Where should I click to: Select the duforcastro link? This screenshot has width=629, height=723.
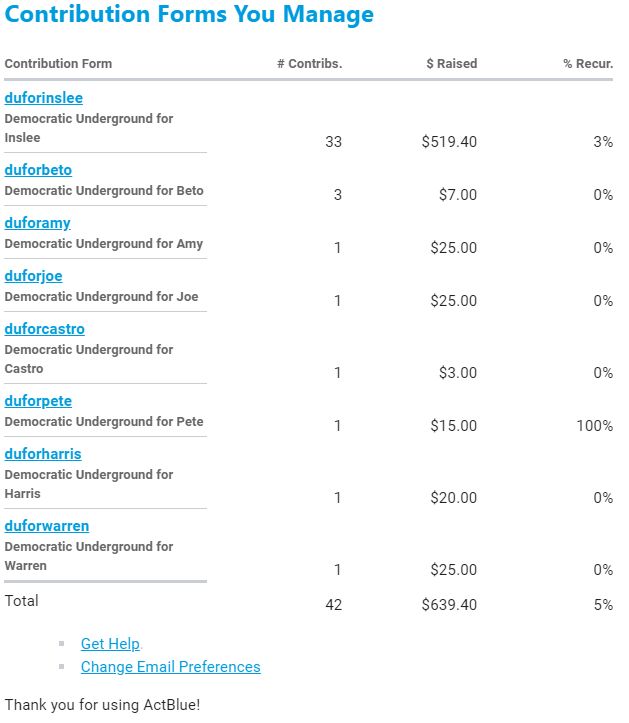[x=44, y=329]
